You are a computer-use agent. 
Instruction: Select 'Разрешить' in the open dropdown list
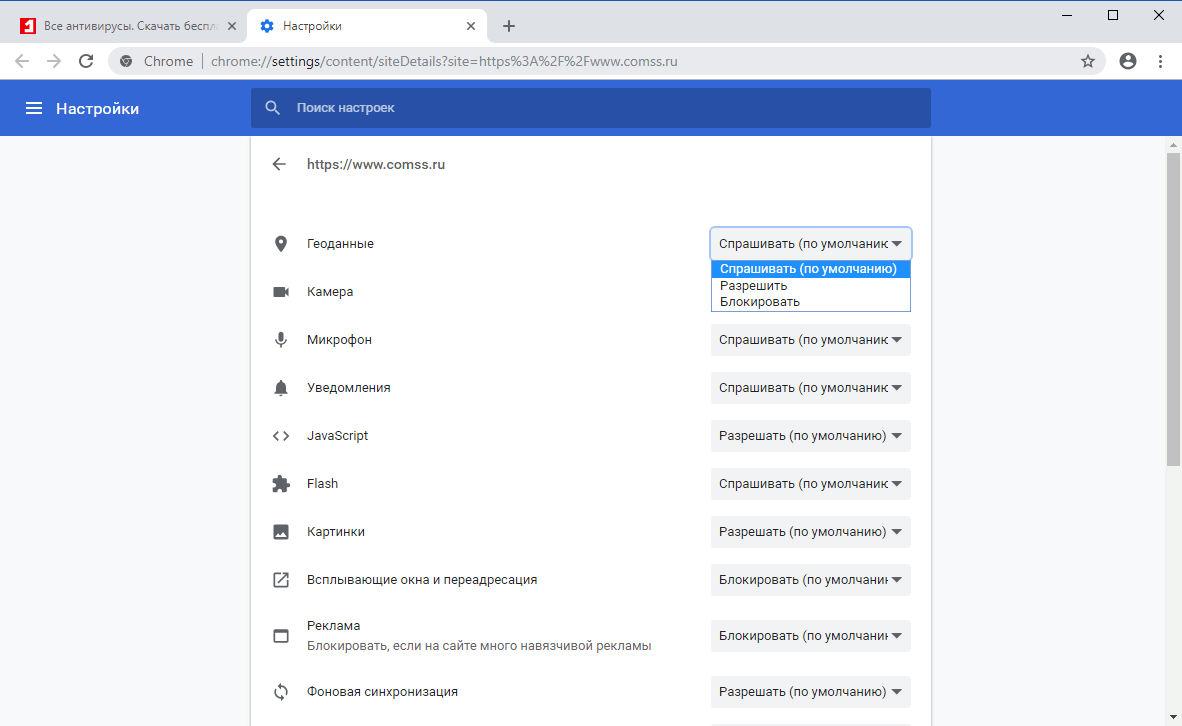click(754, 285)
